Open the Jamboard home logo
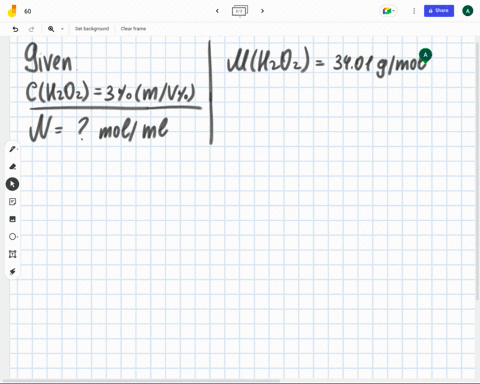The width and height of the screenshot is (480, 384). [12, 11]
